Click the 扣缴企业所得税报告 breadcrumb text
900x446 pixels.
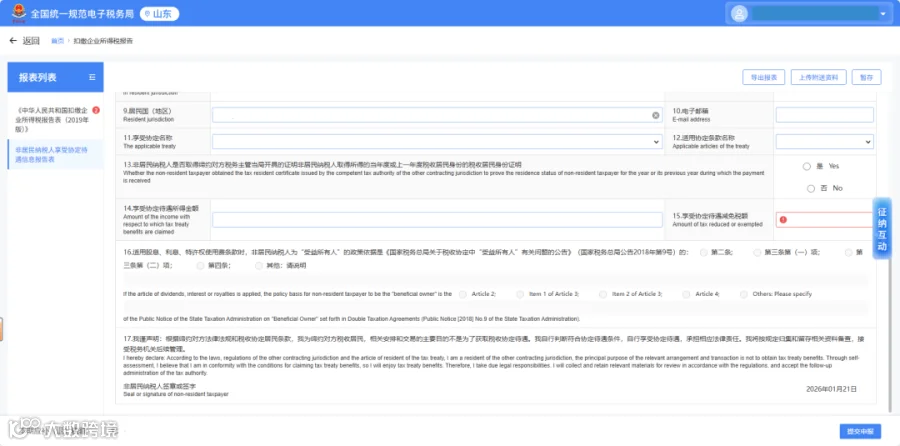[x=103, y=41]
